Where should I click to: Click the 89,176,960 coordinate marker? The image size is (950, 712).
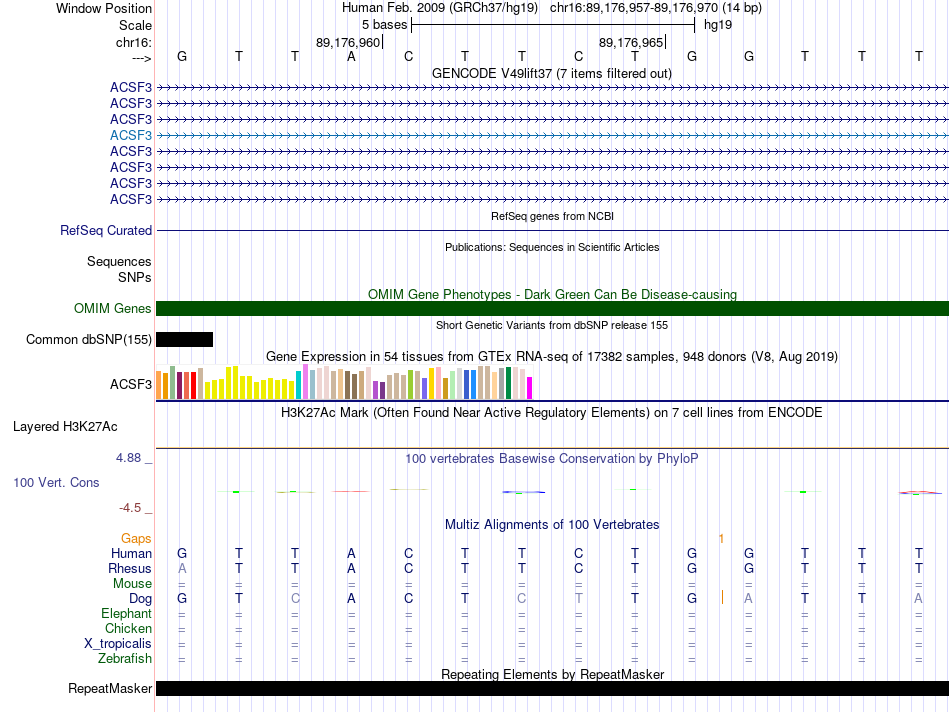[348, 42]
